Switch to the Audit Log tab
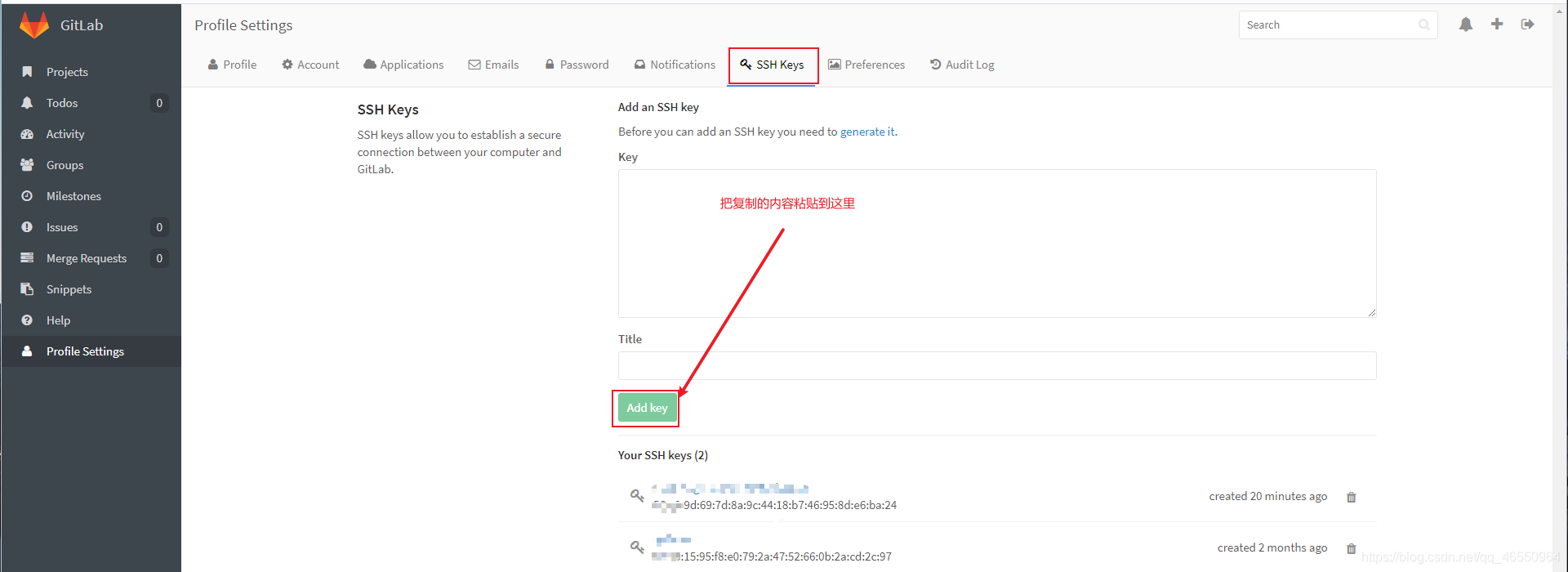 click(962, 65)
